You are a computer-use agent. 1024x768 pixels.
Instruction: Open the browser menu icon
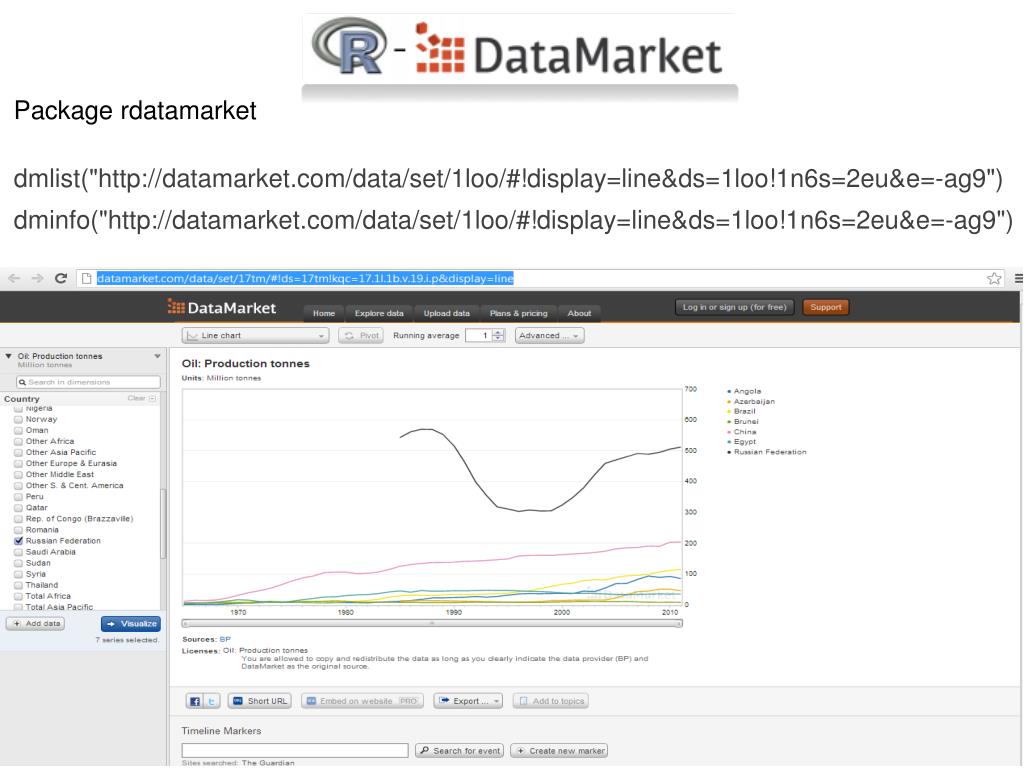[1018, 279]
